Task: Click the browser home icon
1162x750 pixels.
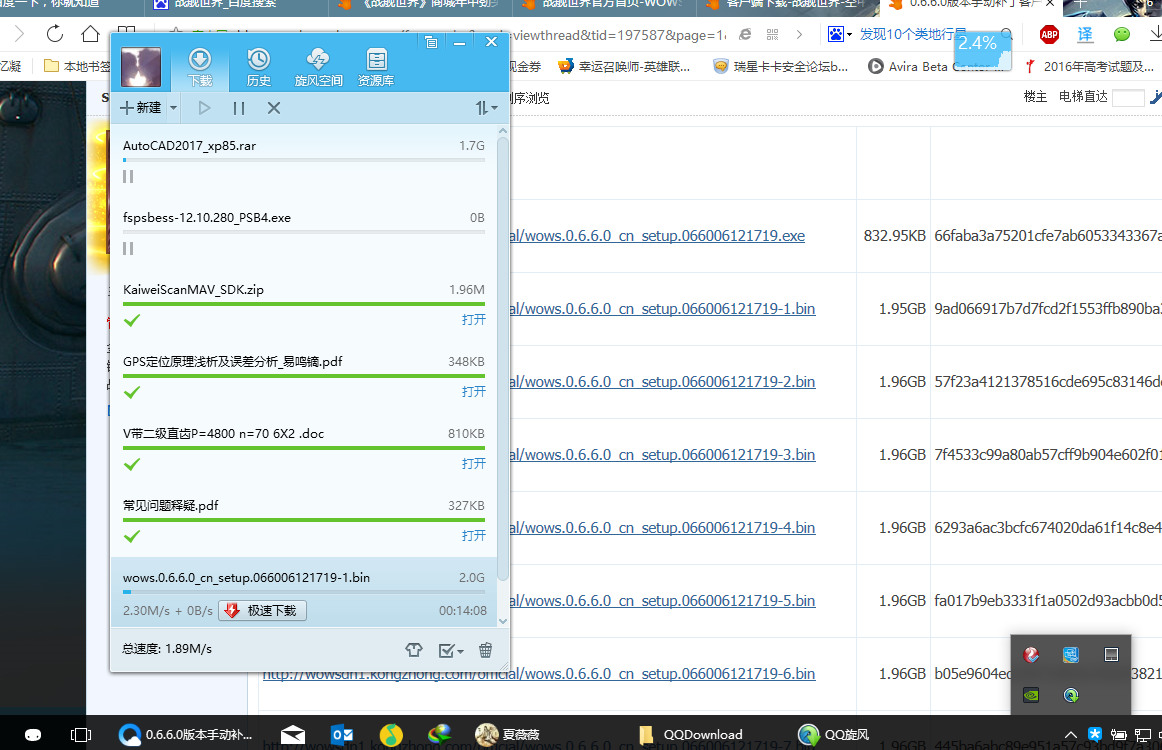Action: point(90,34)
